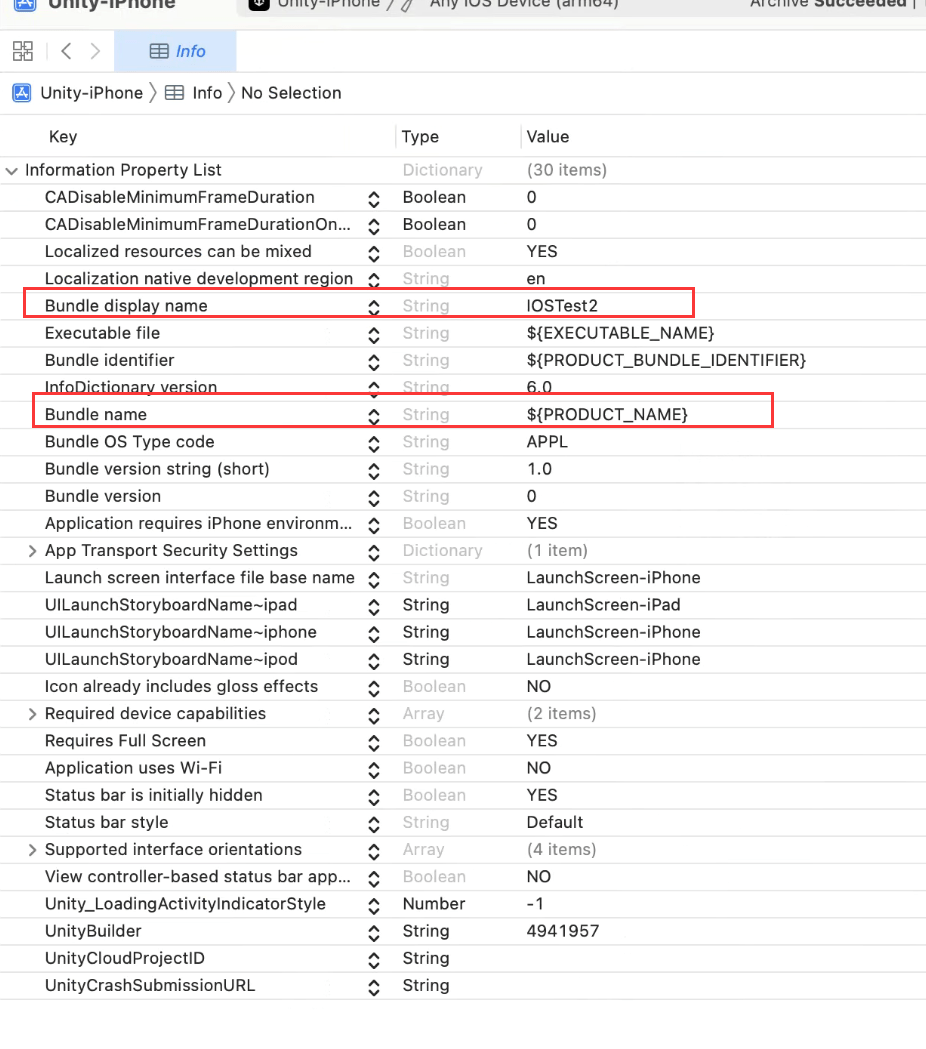This screenshot has height=1049, width=926.
Task: Click the APPL value
Action: [x=547, y=442]
